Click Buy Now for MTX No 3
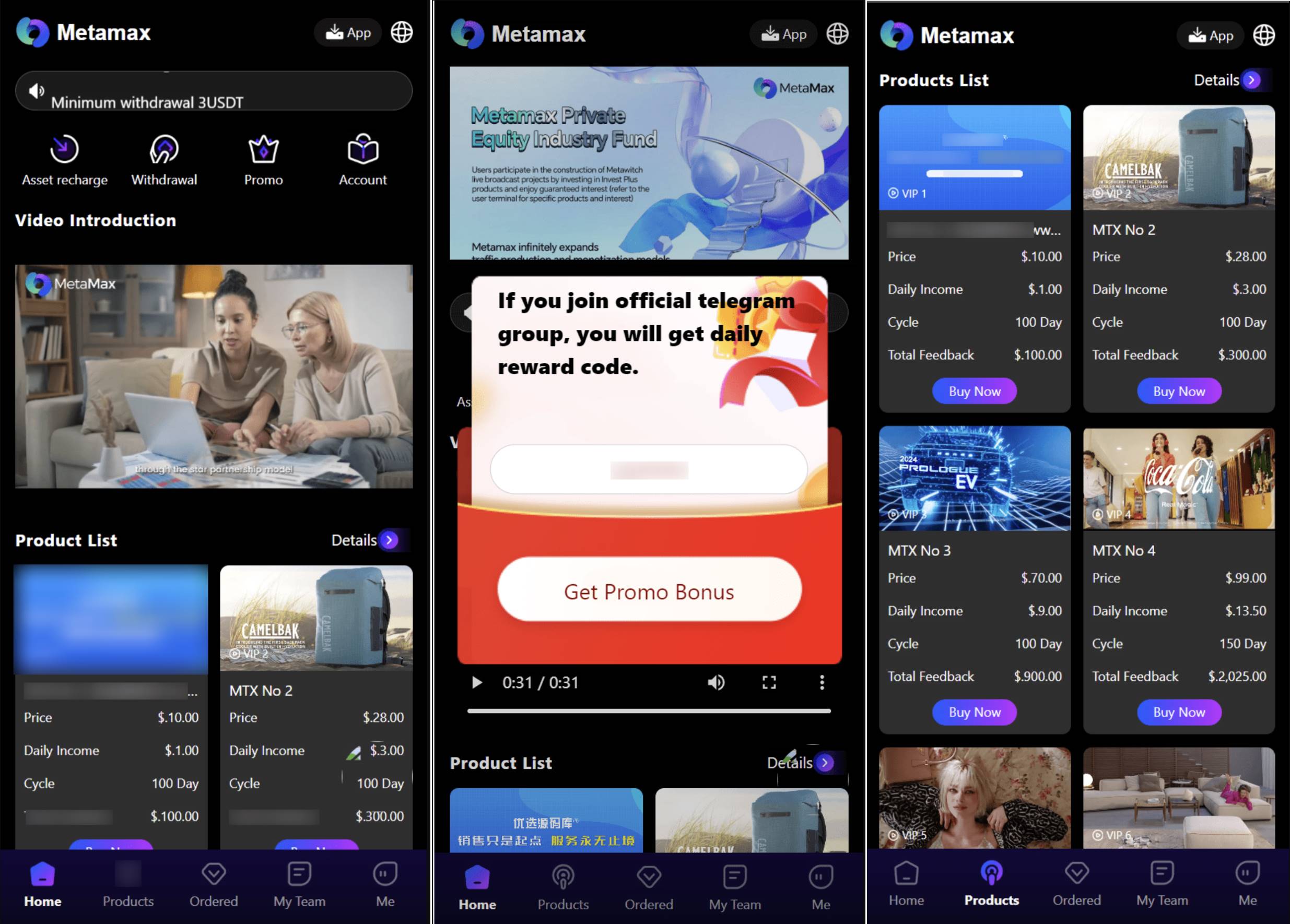The height and width of the screenshot is (924, 1290). (x=975, y=712)
